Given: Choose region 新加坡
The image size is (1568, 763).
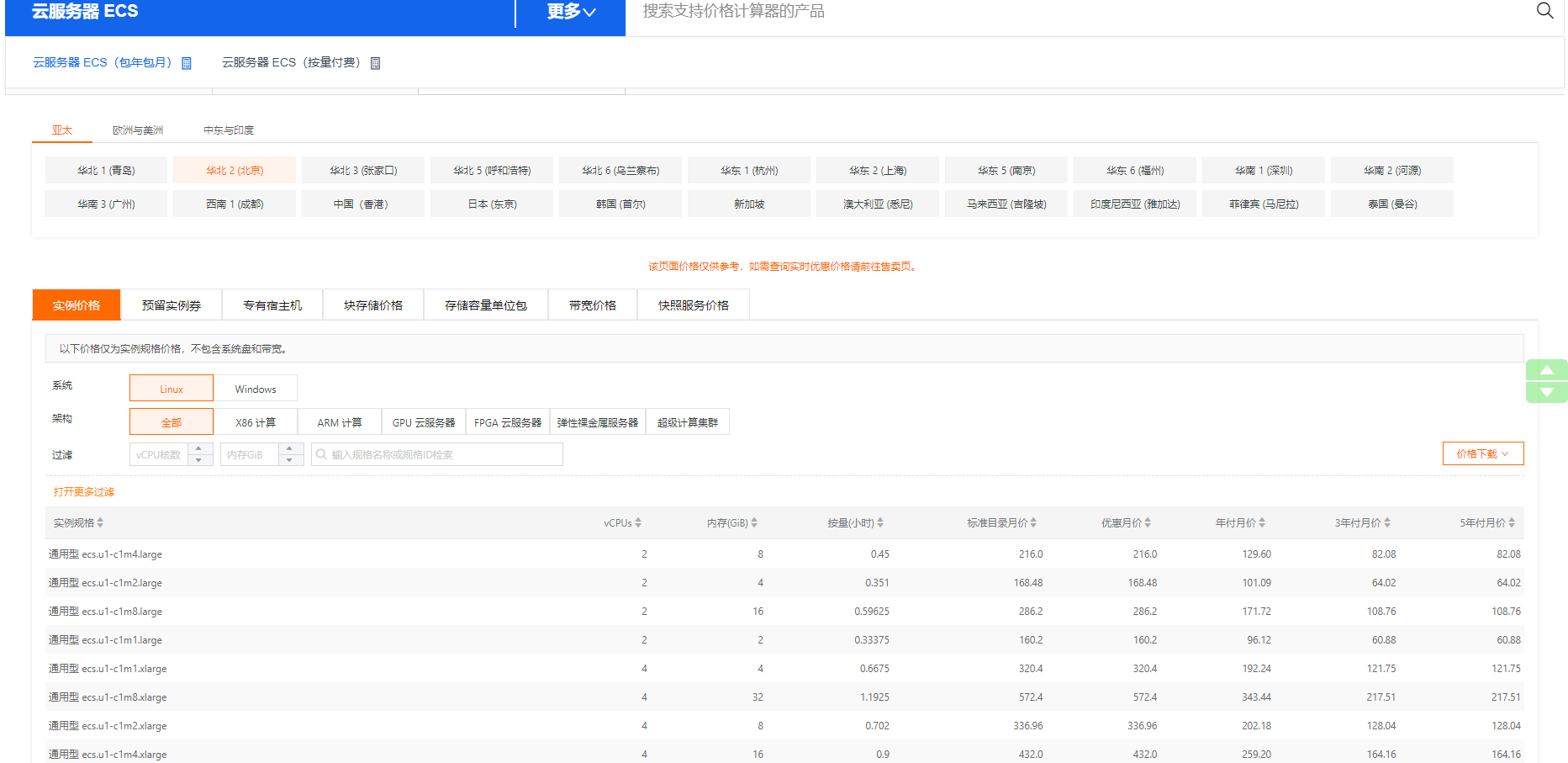Looking at the screenshot, I should click(749, 204).
